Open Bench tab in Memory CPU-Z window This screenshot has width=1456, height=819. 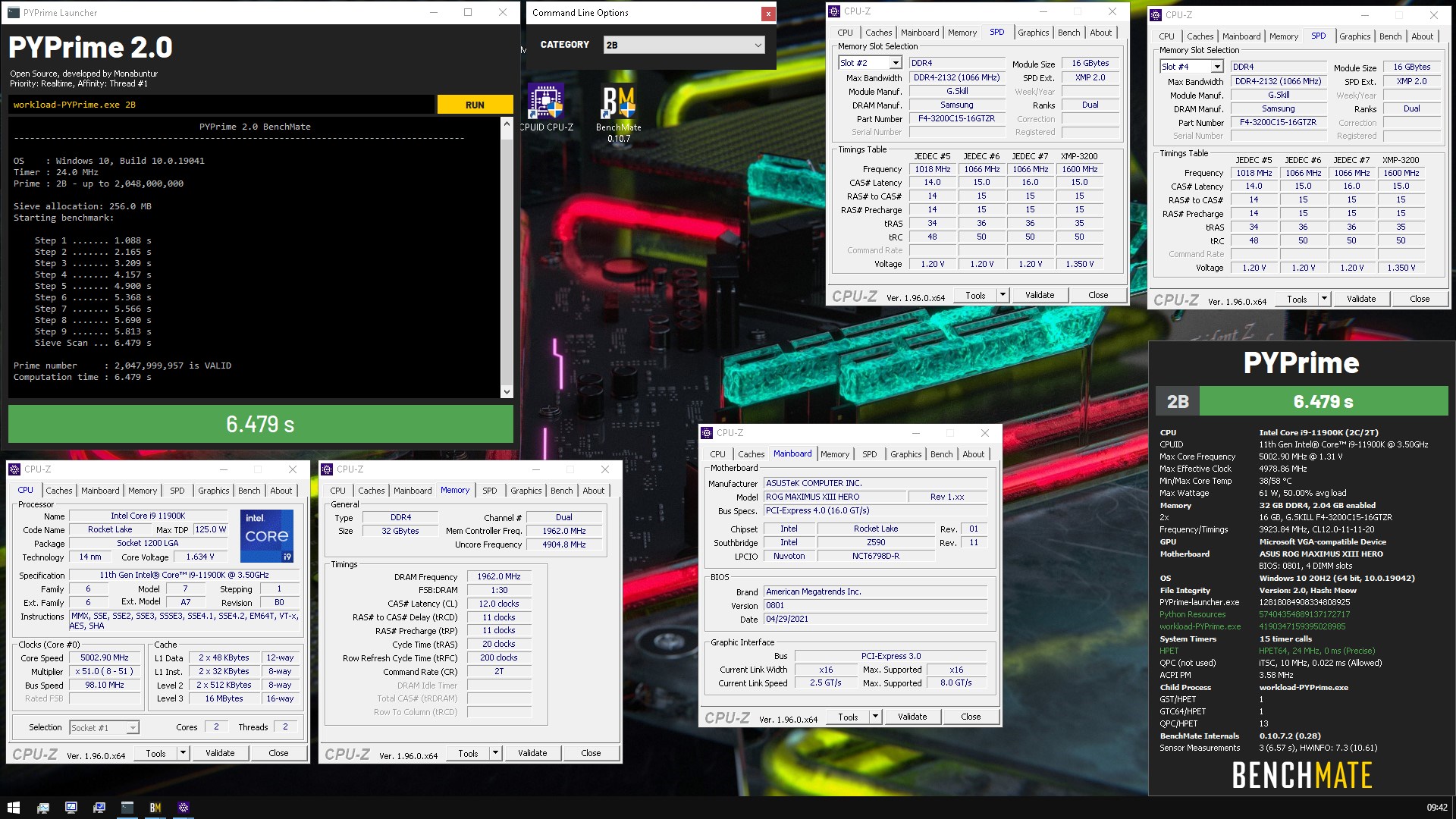(x=561, y=491)
